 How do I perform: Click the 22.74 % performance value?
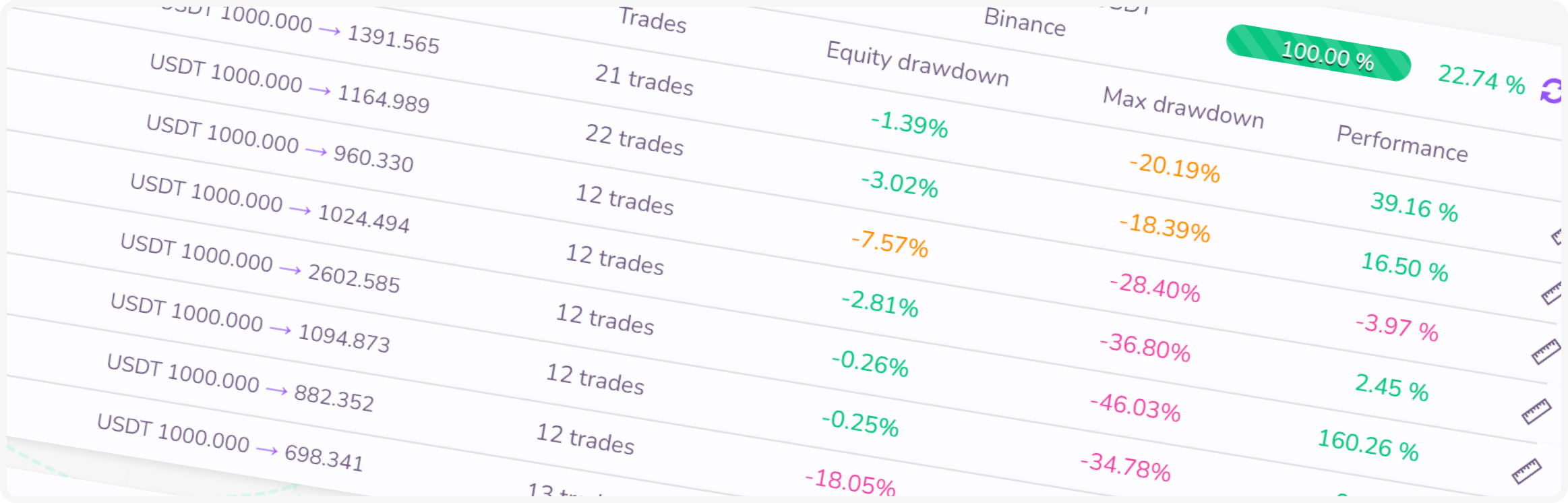click(x=1481, y=80)
